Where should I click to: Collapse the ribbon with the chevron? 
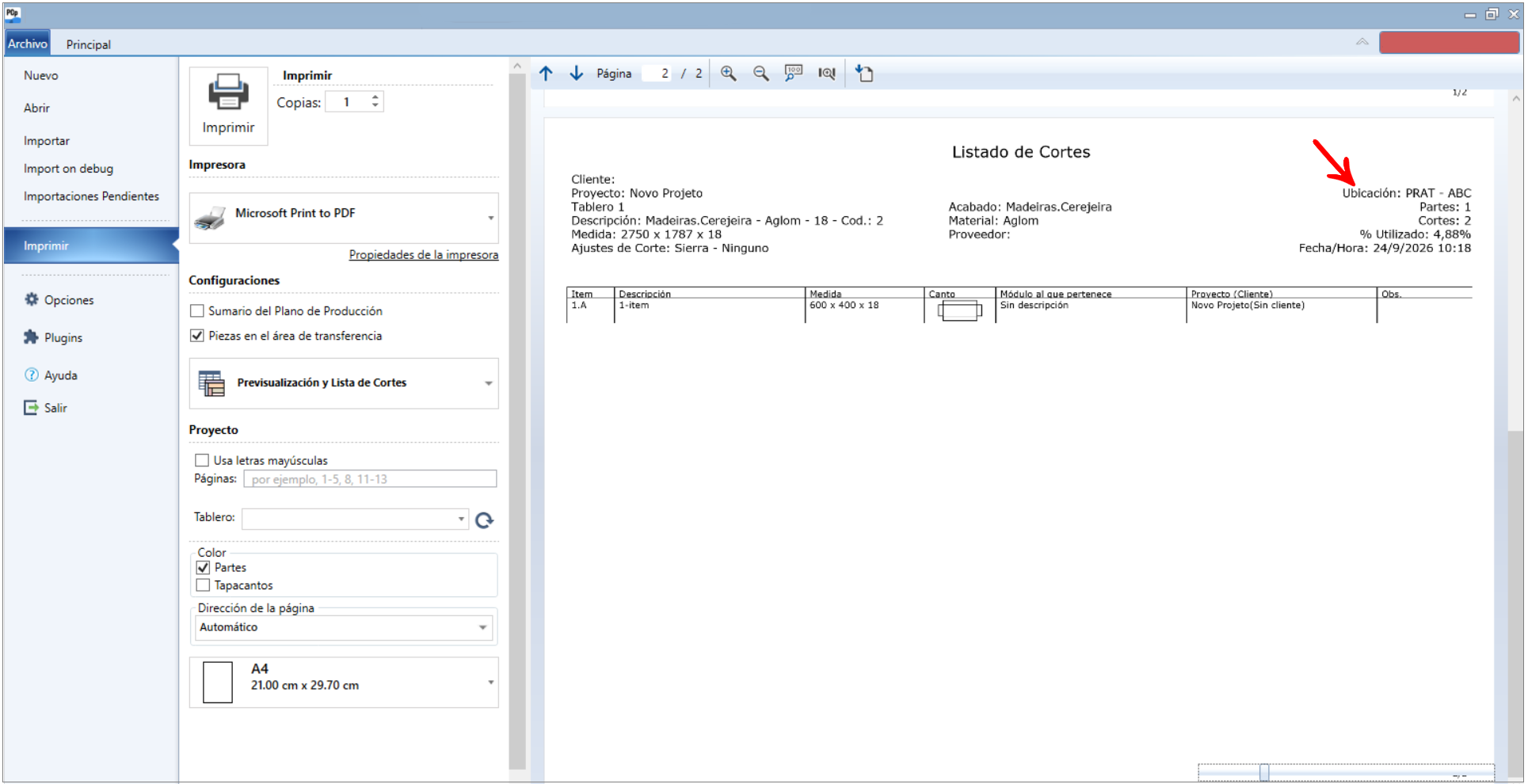[x=1362, y=42]
